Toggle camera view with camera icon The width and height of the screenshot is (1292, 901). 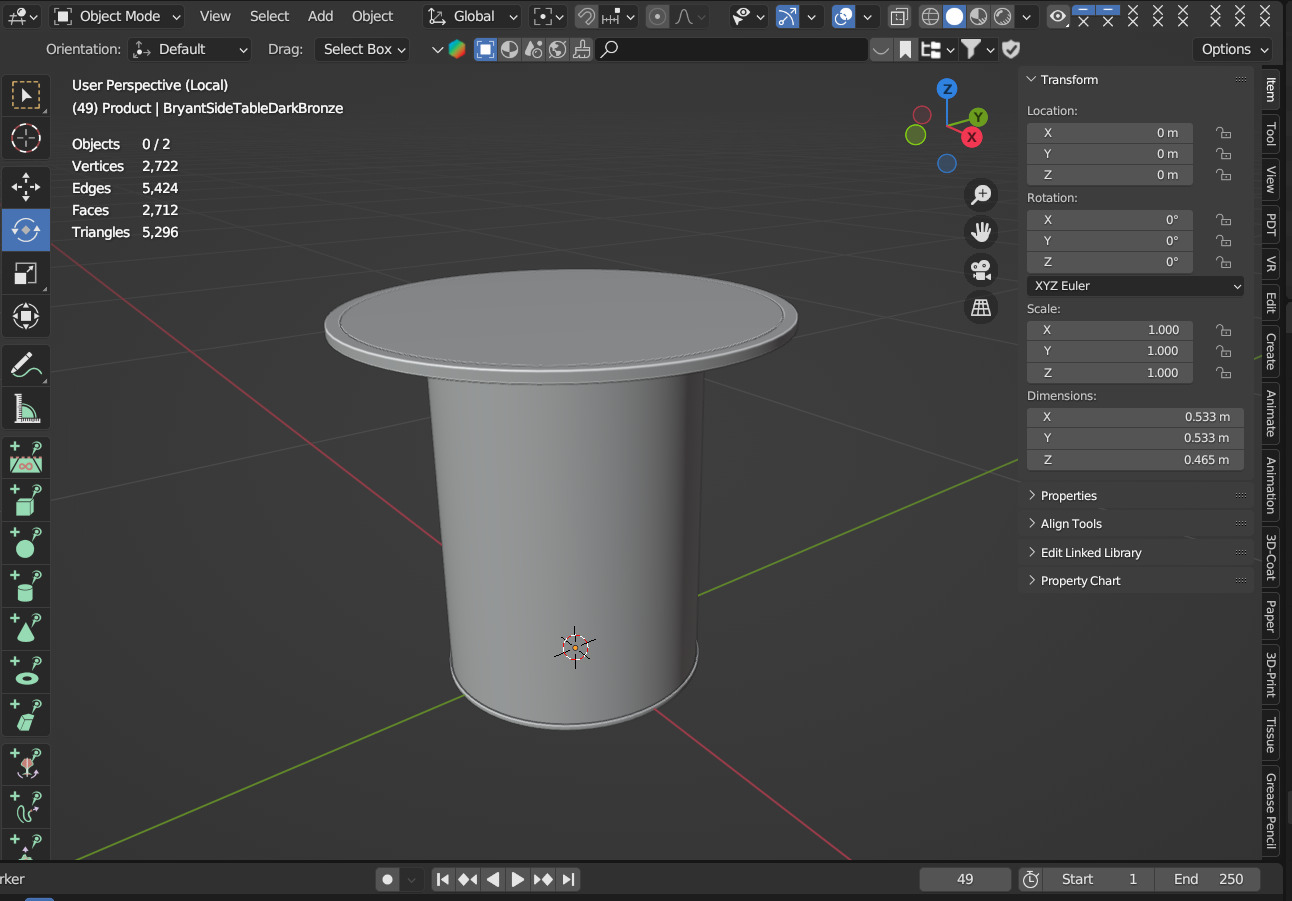(x=981, y=270)
